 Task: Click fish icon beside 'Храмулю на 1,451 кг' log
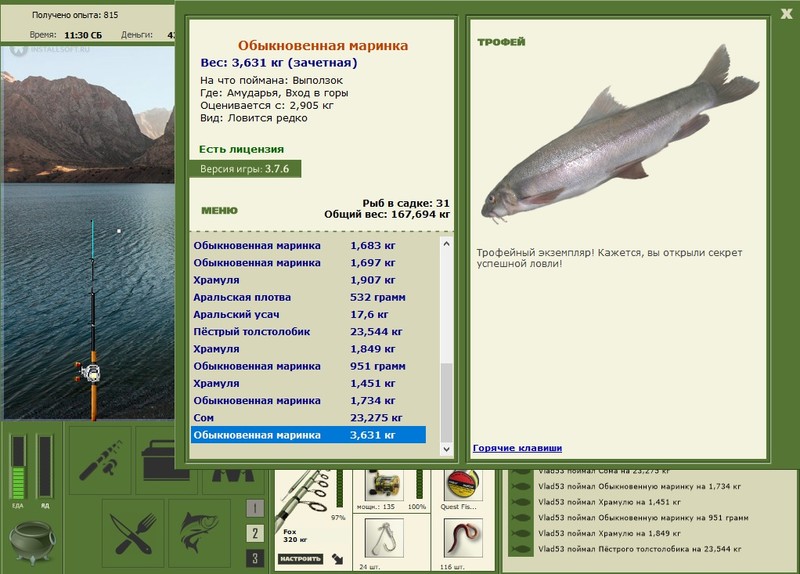point(520,502)
